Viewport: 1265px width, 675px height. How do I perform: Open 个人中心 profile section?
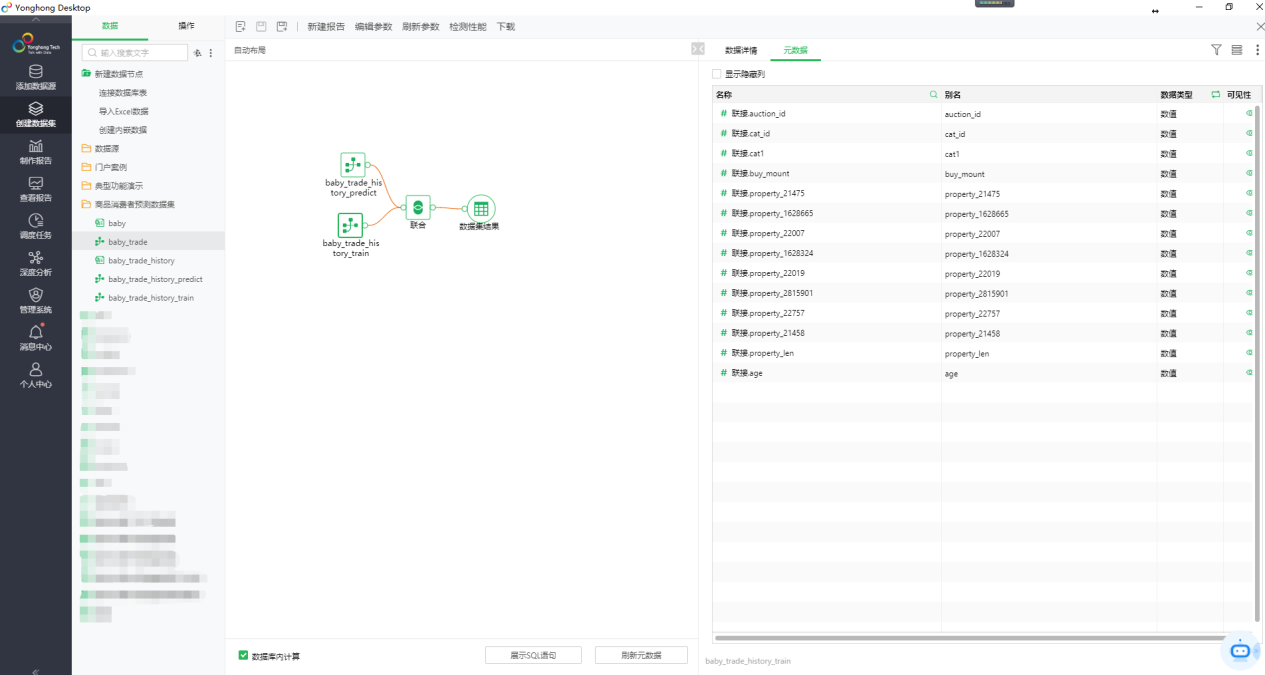point(36,375)
